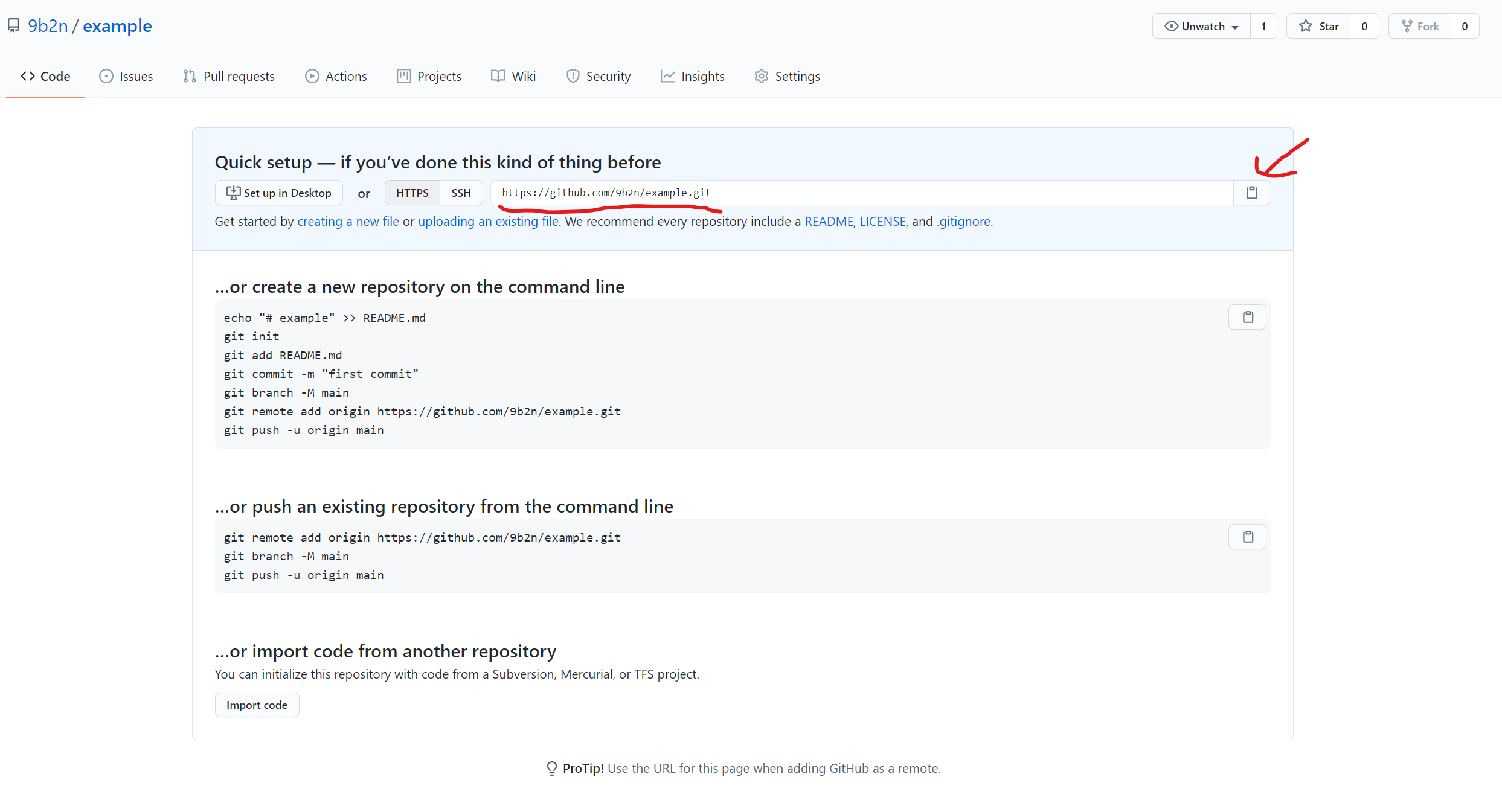This screenshot has width=1502, height=812.
Task: Click the Quick setup heading text
Action: click(438, 162)
